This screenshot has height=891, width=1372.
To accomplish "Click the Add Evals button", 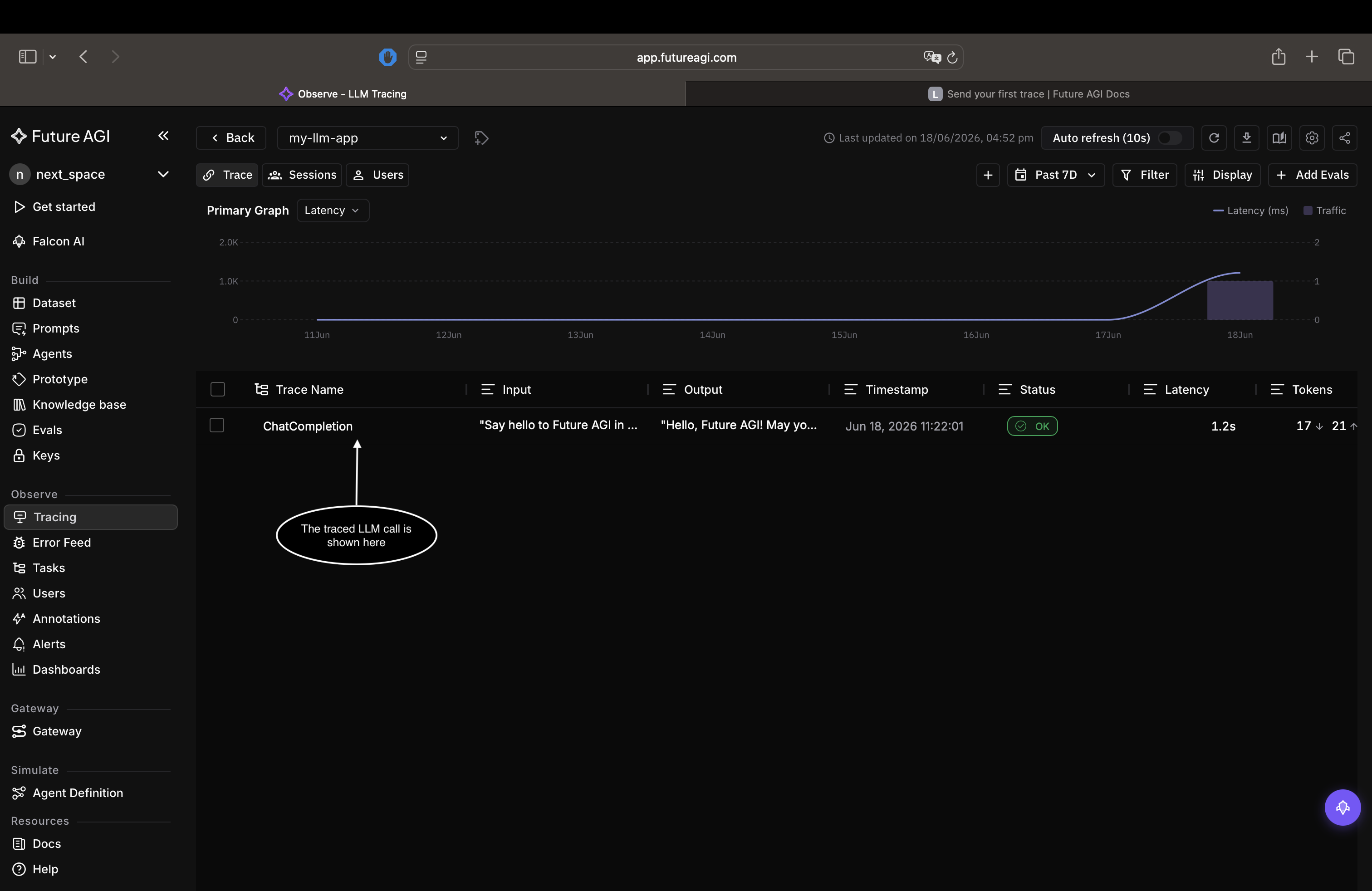I will point(1312,175).
